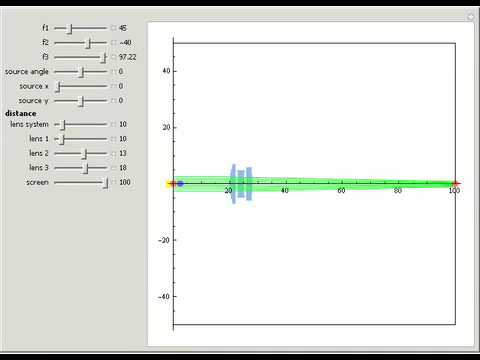Click the screen distance slider handle

coord(106,183)
